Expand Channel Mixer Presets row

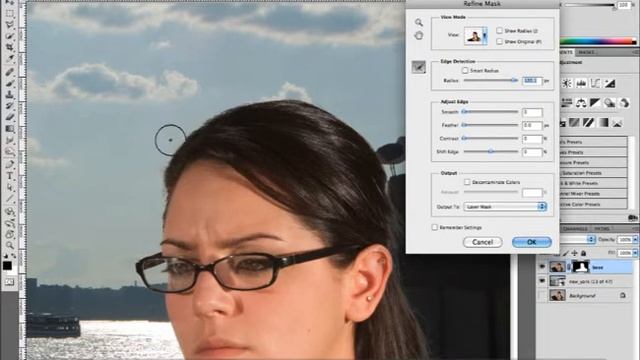pyautogui.click(x=594, y=193)
